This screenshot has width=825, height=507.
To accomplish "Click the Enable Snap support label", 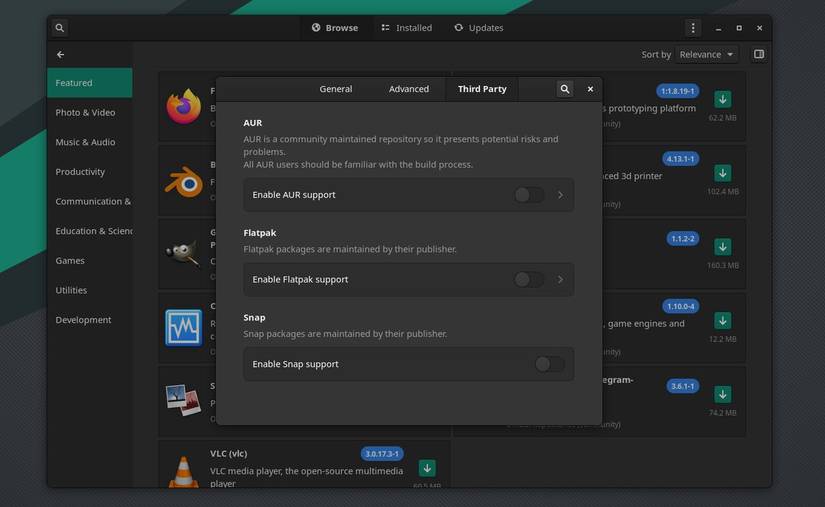I will tap(295, 364).
